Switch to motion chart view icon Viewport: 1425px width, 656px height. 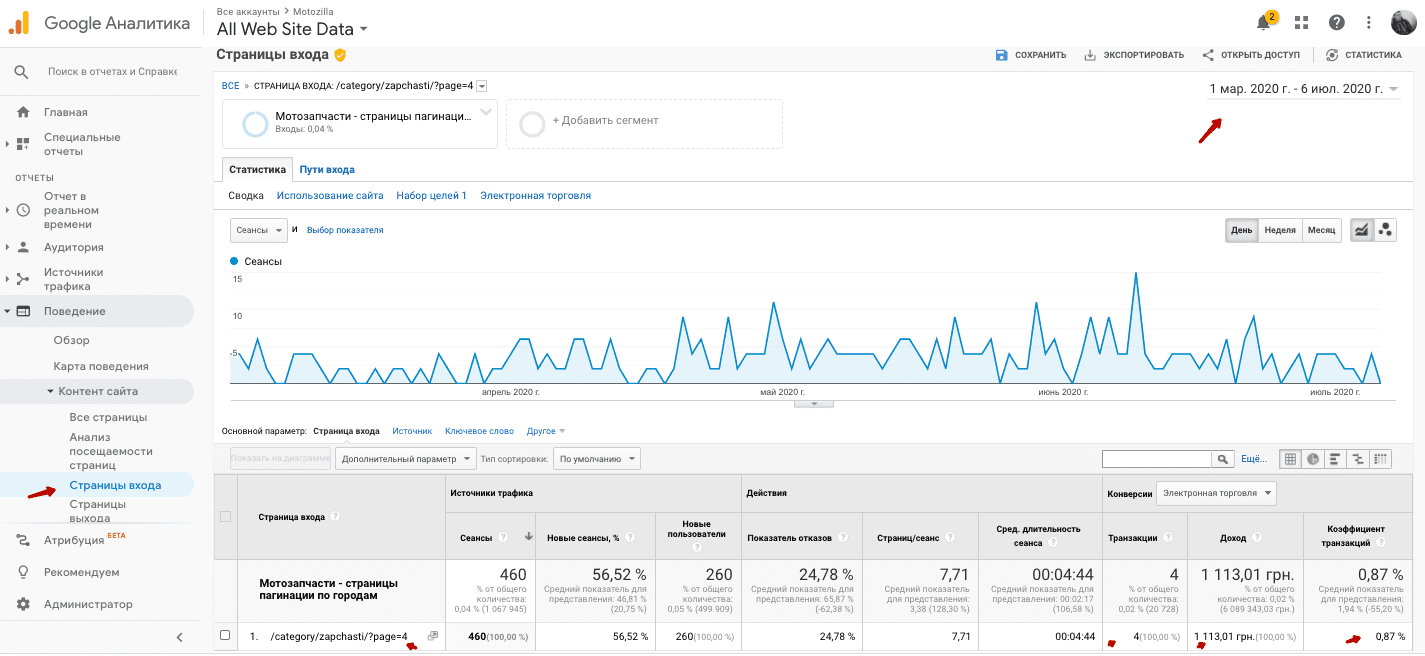click(x=1384, y=230)
